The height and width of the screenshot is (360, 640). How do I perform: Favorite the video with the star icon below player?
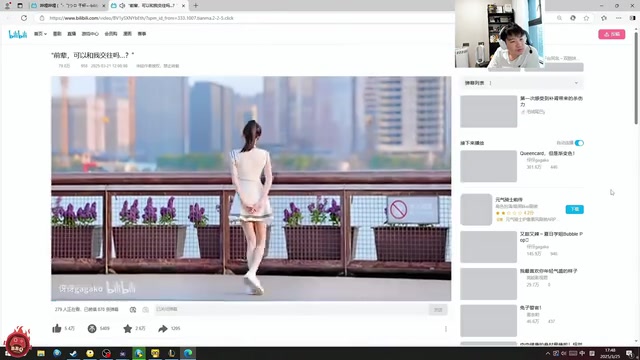(x=127, y=328)
